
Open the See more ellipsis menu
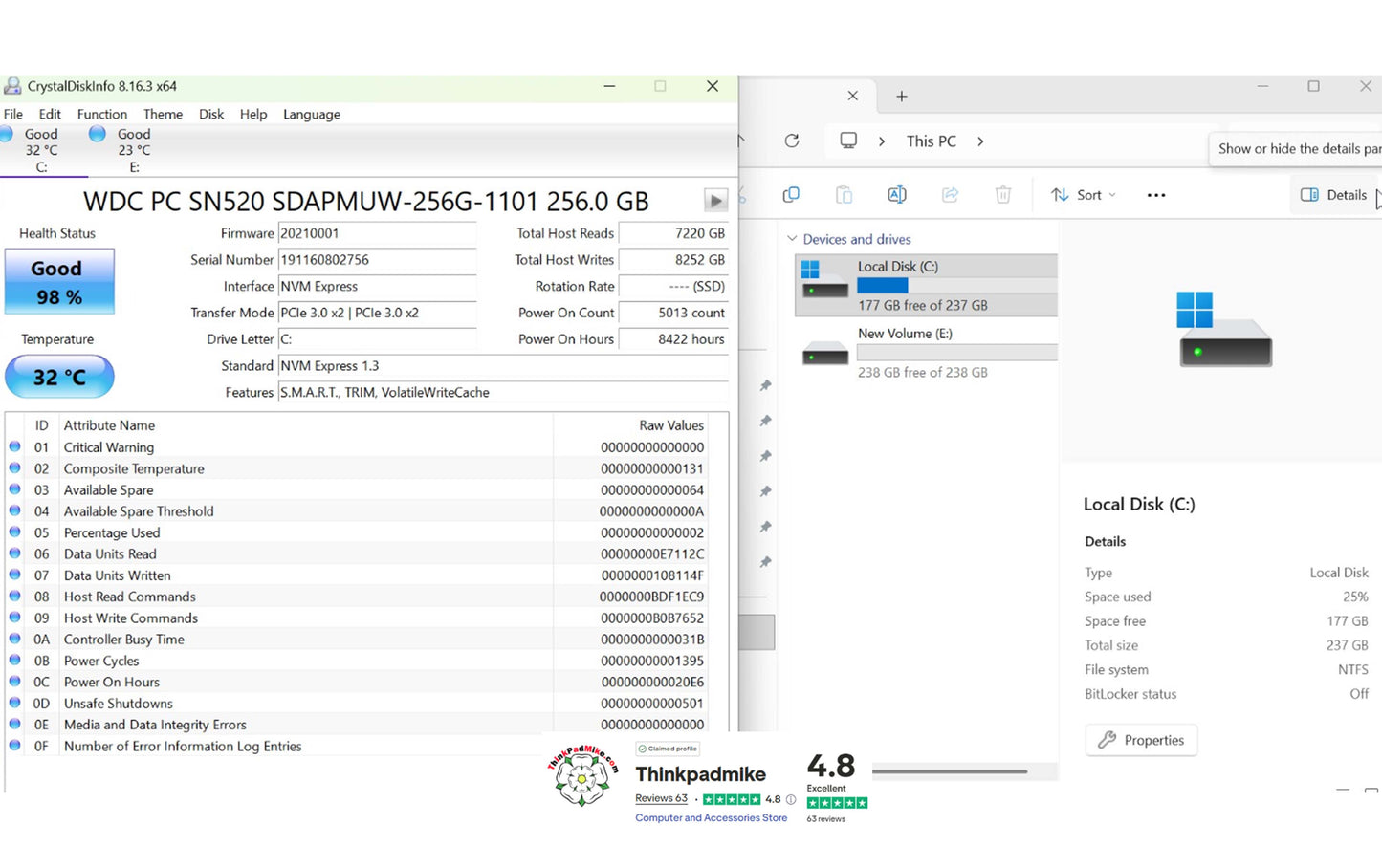pyautogui.click(x=1156, y=195)
